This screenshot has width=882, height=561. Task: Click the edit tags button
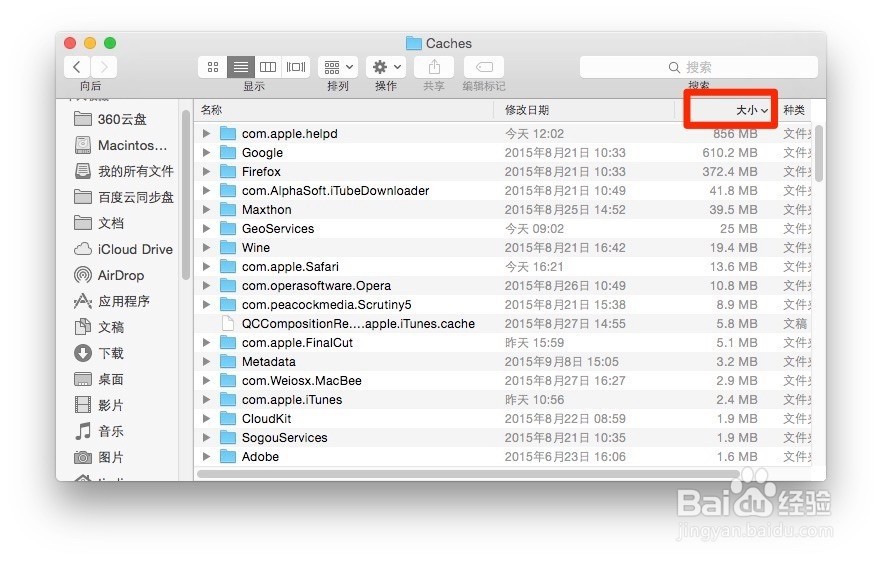[484, 67]
